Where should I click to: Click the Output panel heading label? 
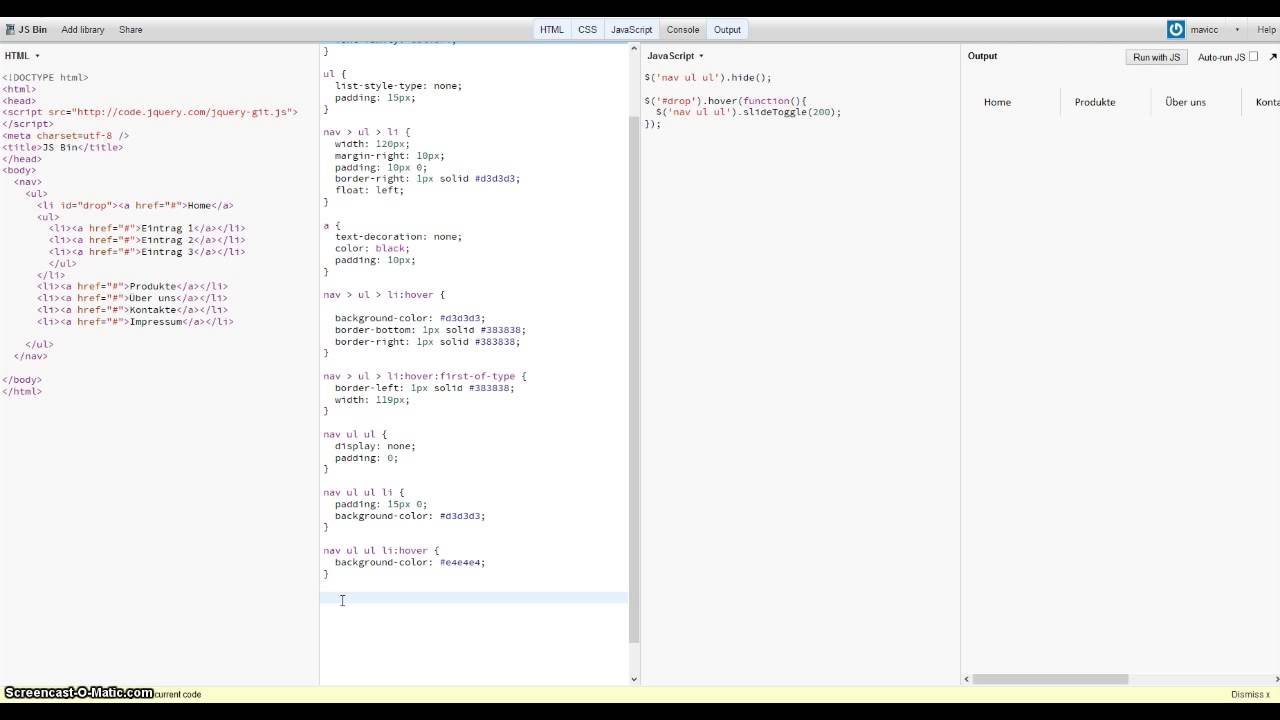[982, 56]
